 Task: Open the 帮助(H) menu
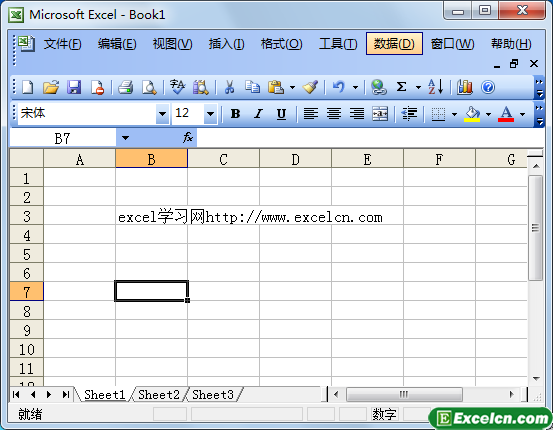click(x=511, y=44)
